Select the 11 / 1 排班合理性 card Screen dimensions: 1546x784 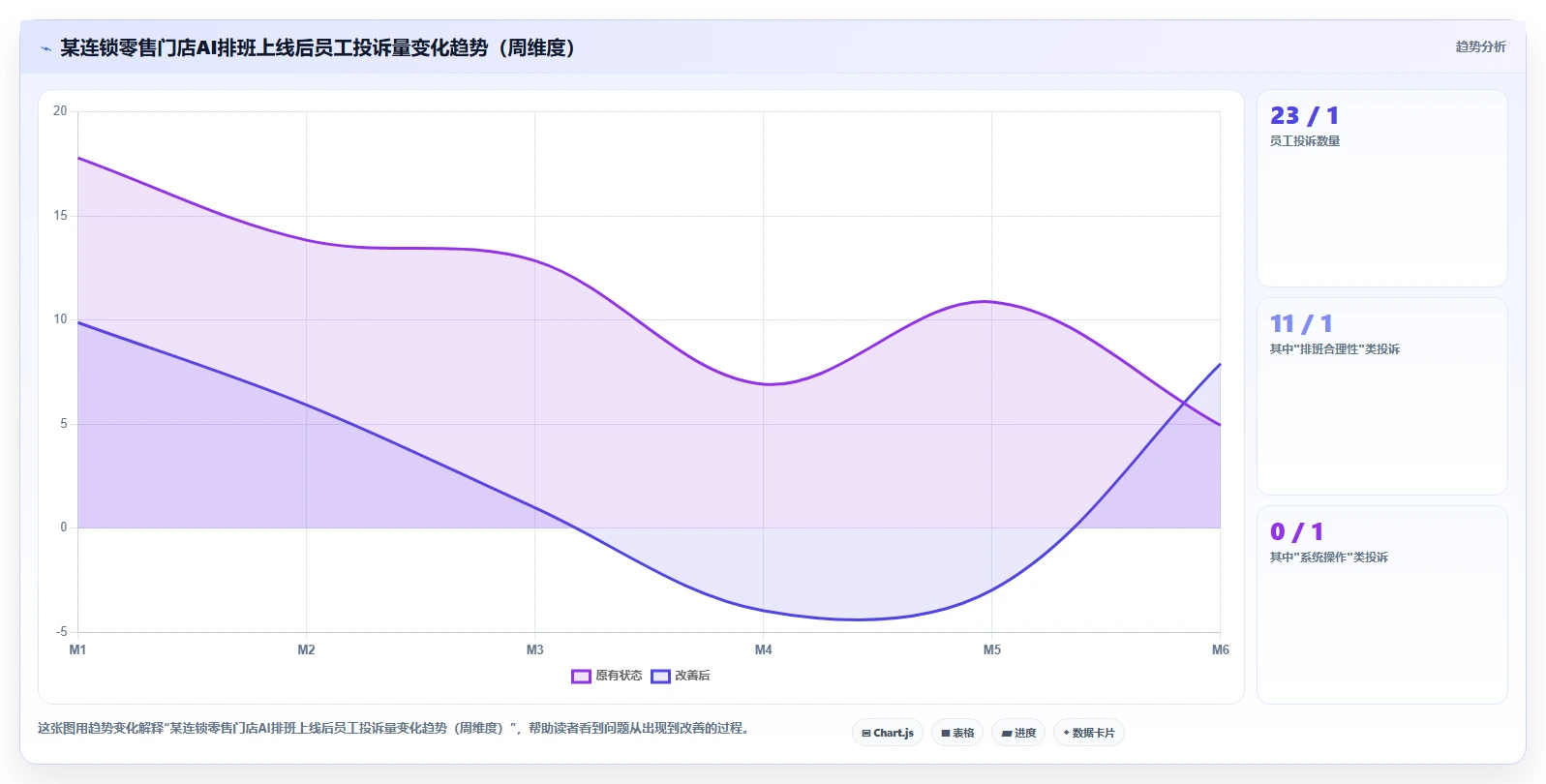coord(1381,396)
